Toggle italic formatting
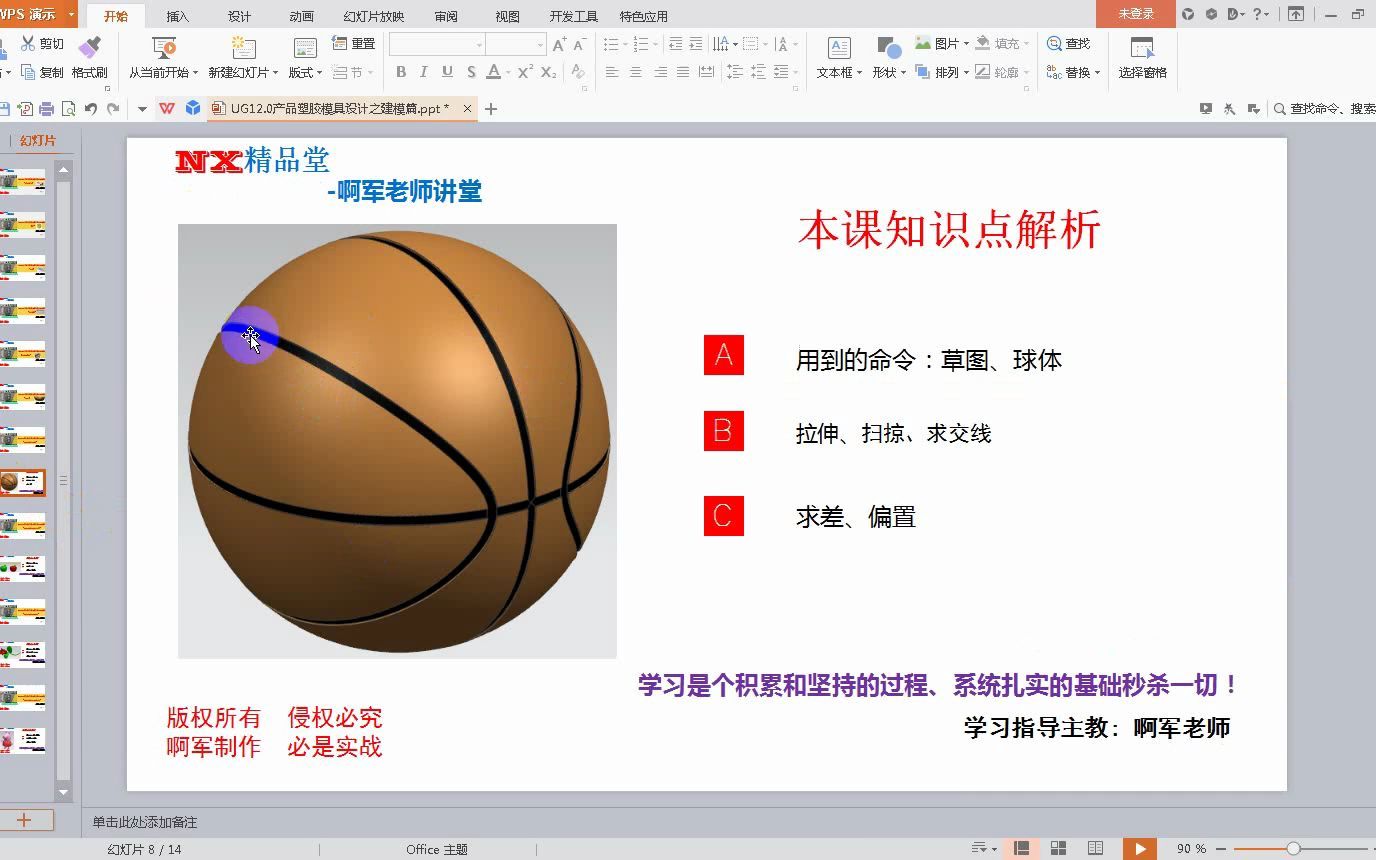Viewport: 1376px width, 860px height. pyautogui.click(x=424, y=72)
